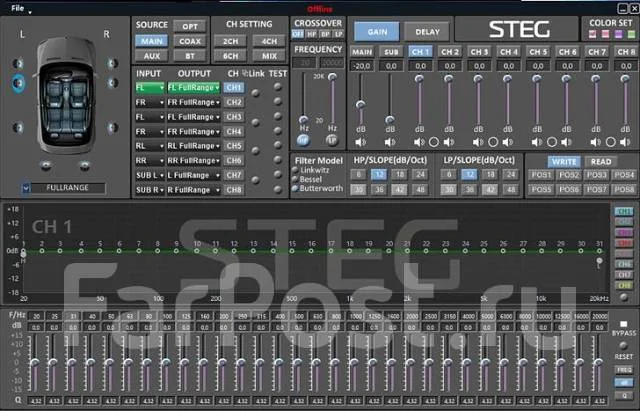Mute CH 8 via its speaker icon

point(625,142)
